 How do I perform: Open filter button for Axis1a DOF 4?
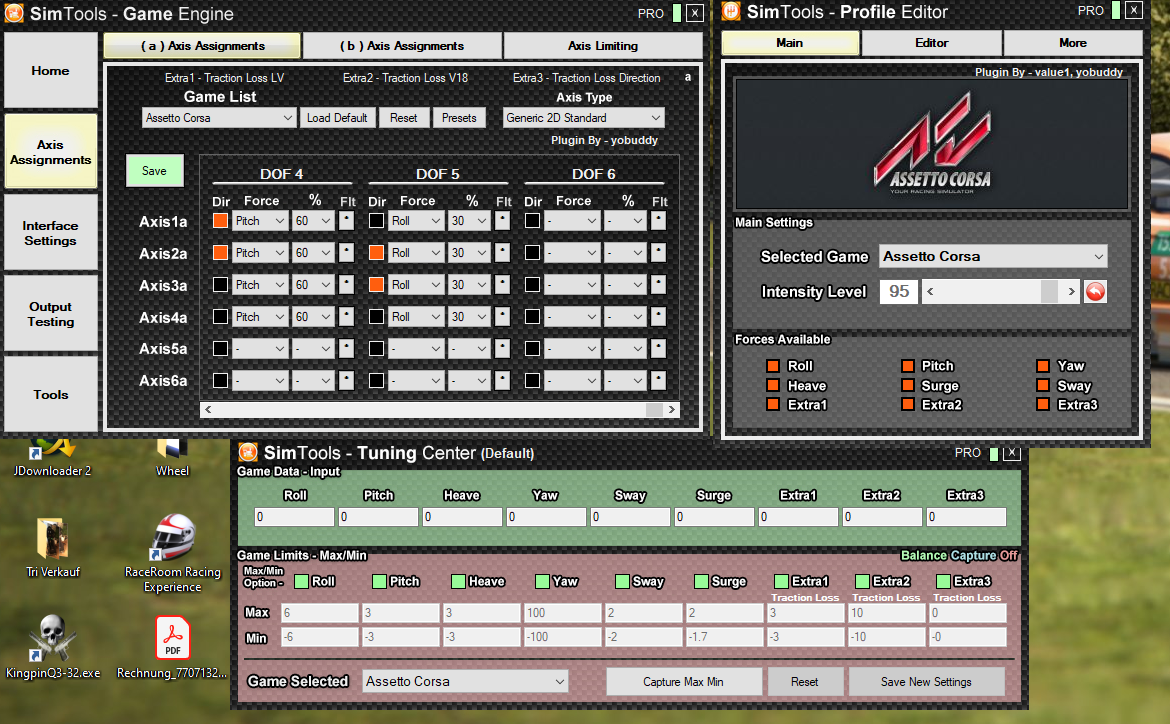(346, 221)
